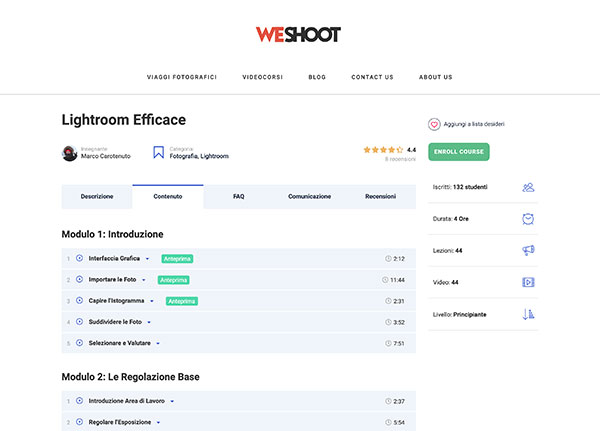Image resolution: width=600 pixels, height=431 pixels.
Task: Click the Lezioni megaphone icon
Action: [x=528, y=250]
